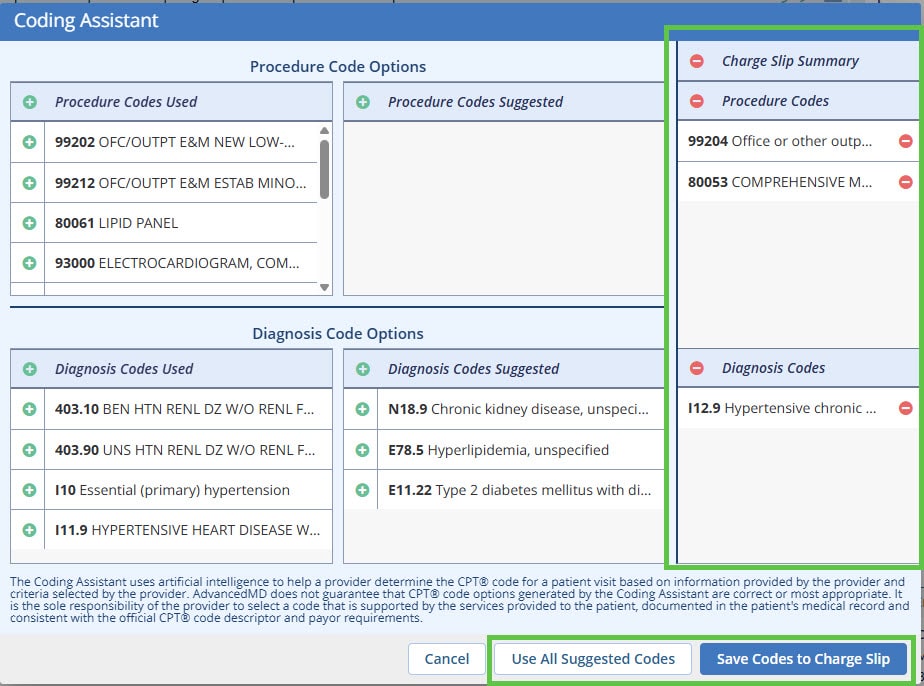Add all Diagnosis Codes Used via header plus
The image size is (924, 686).
(29, 369)
